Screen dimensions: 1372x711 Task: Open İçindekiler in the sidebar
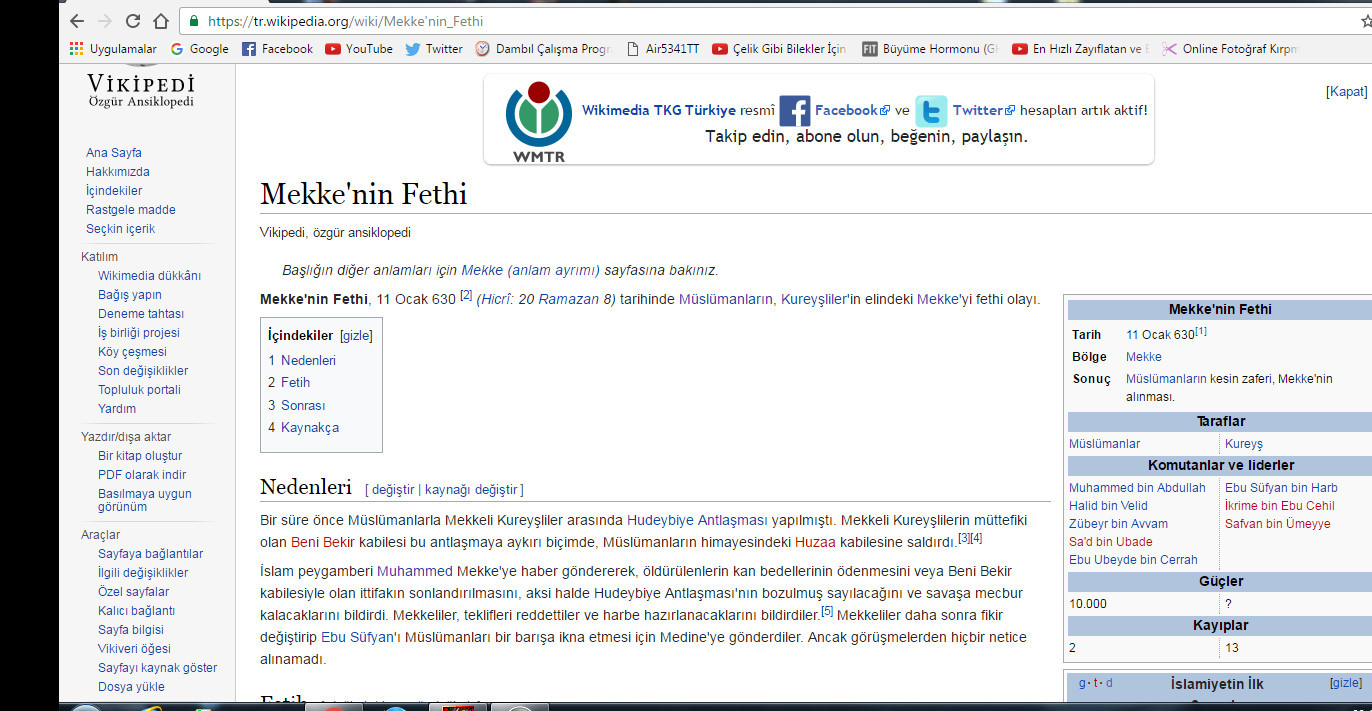click(x=114, y=191)
